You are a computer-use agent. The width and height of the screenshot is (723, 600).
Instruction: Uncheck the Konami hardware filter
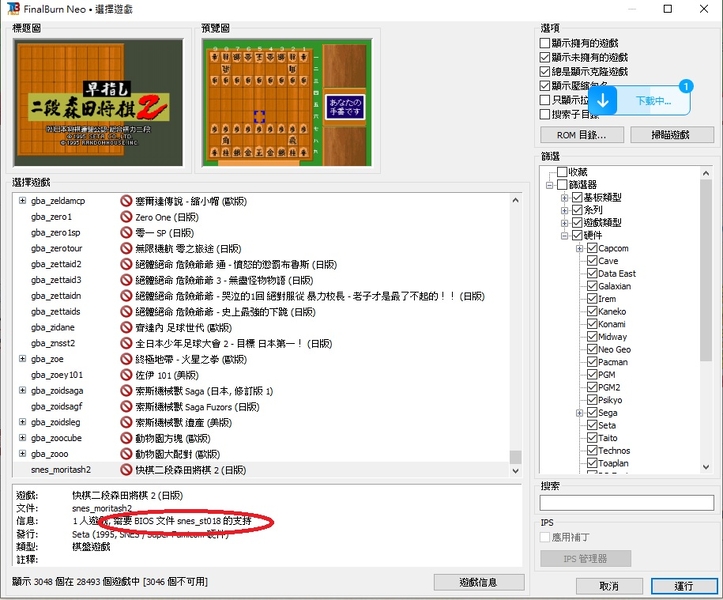click(592, 324)
